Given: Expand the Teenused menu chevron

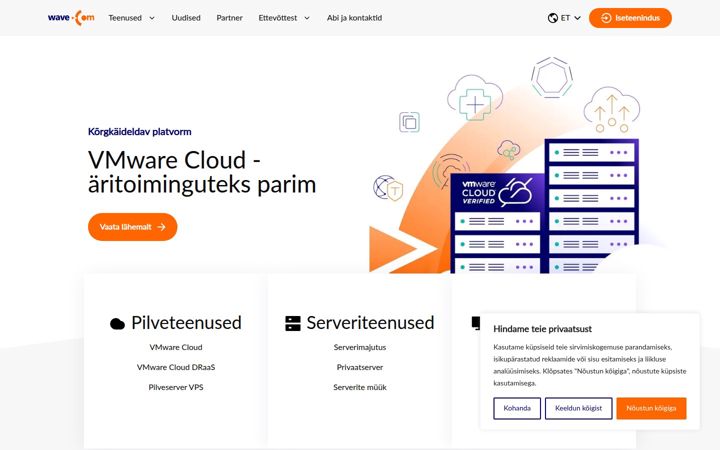Looking at the screenshot, I should click(x=152, y=18).
